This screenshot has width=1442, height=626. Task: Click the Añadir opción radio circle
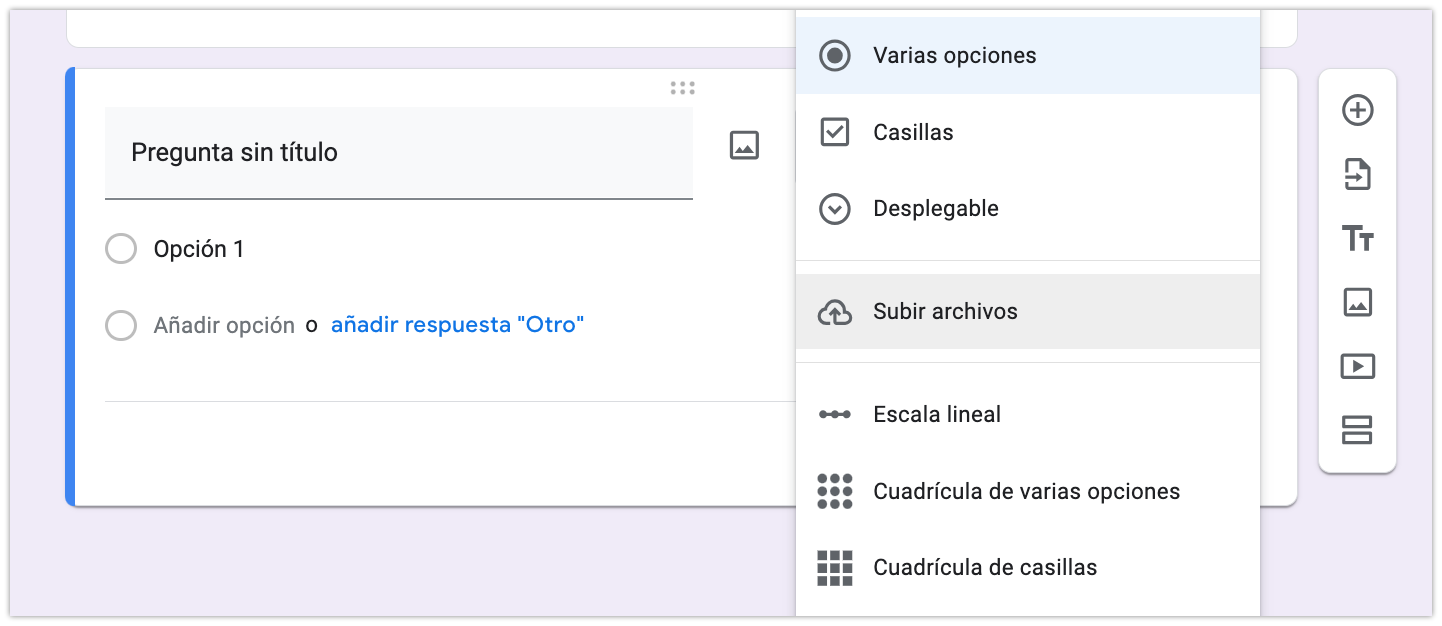121,325
